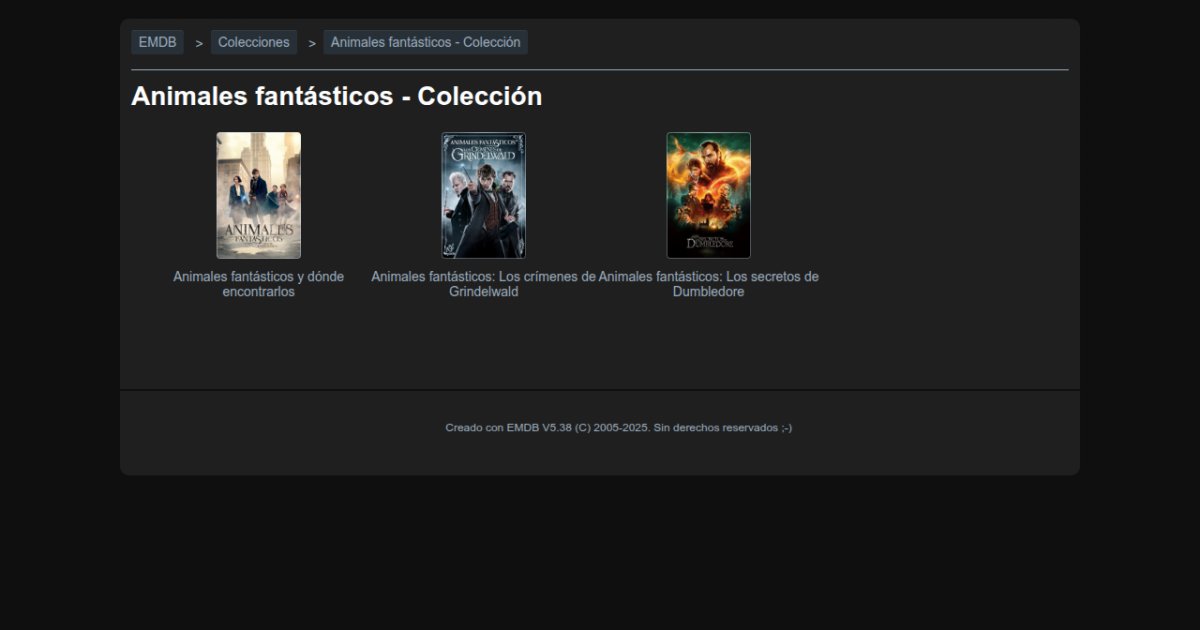Open the Colecciones breadcrumb
This screenshot has height=630, width=1200.
click(254, 42)
